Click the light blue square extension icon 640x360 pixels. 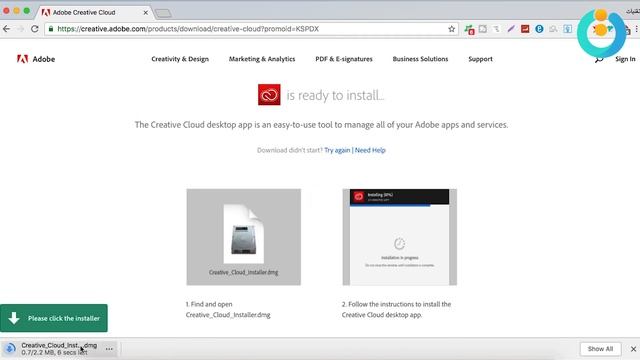[x=567, y=29]
